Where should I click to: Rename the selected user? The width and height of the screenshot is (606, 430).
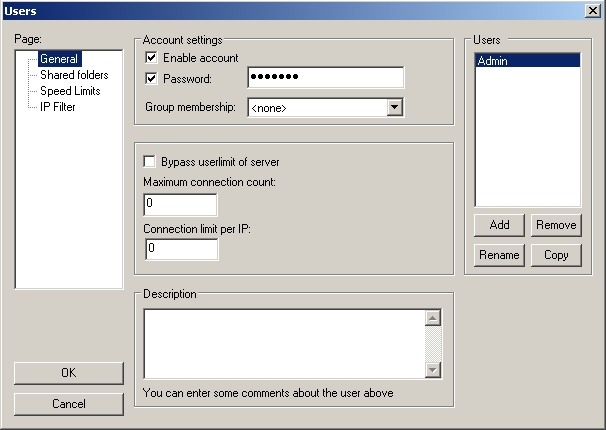click(499, 255)
